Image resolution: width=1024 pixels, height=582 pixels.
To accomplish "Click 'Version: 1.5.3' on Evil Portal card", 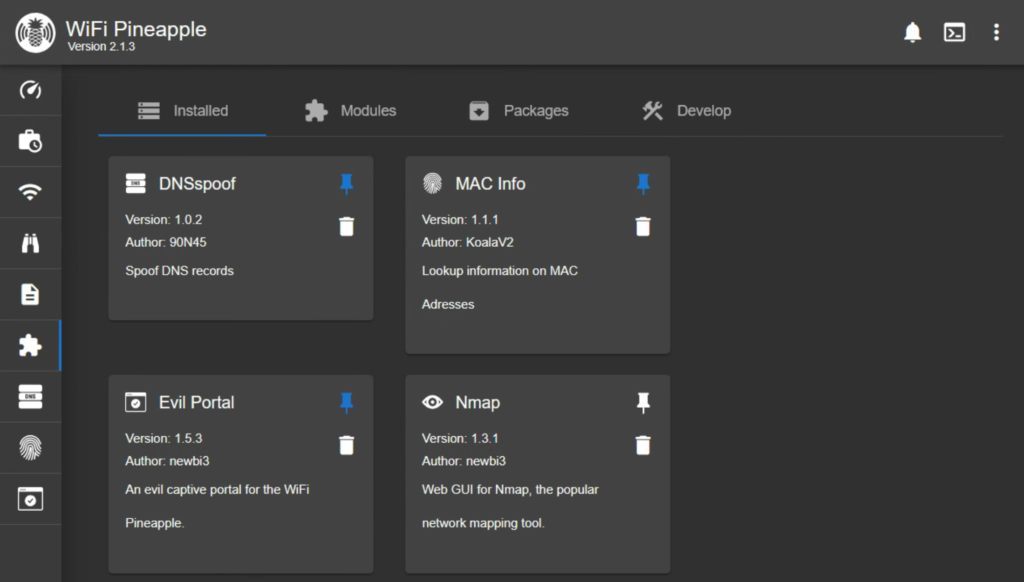I will 164,438.
